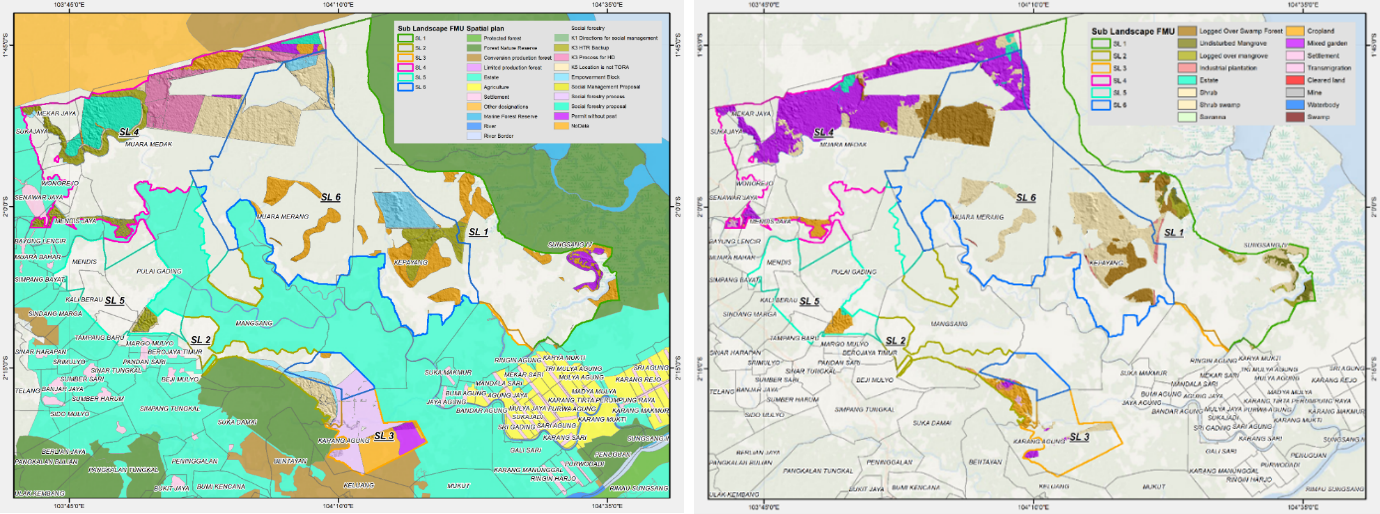Click 'KEPAYANG' label on spatial plan map
1380x514 pixels.
410,262
